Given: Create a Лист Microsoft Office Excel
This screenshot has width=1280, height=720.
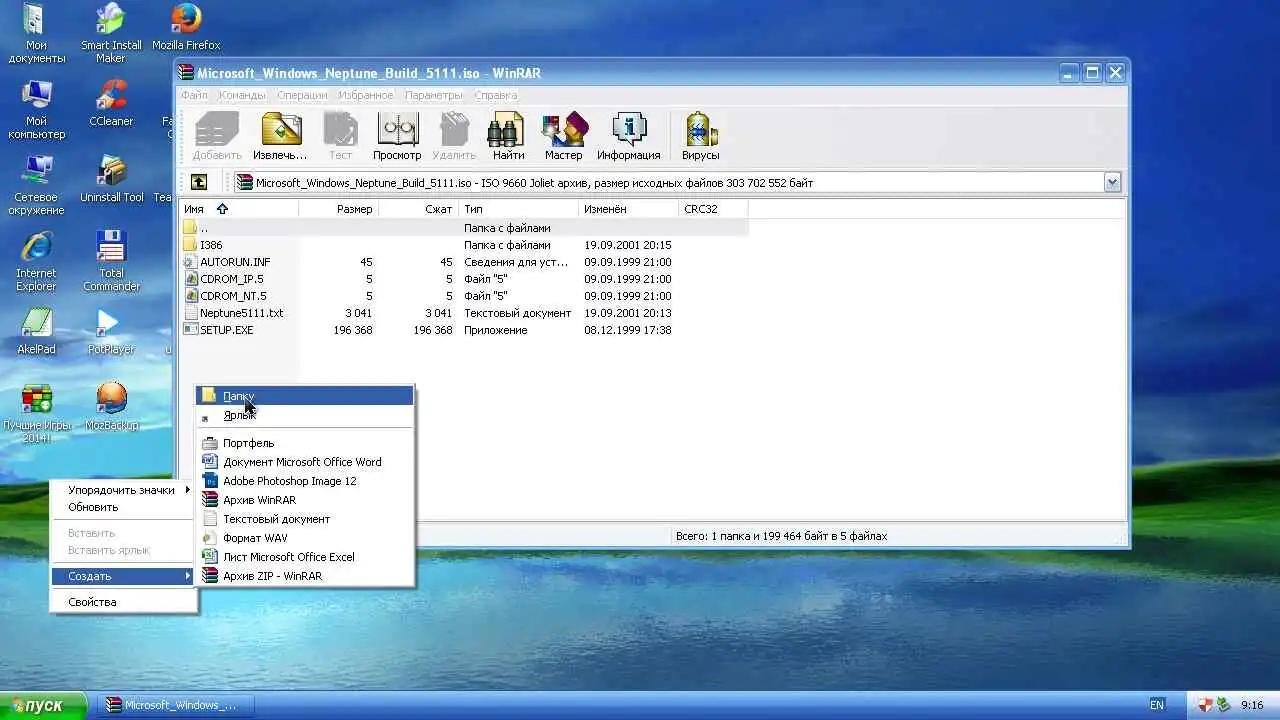Looking at the screenshot, I should [304, 557].
